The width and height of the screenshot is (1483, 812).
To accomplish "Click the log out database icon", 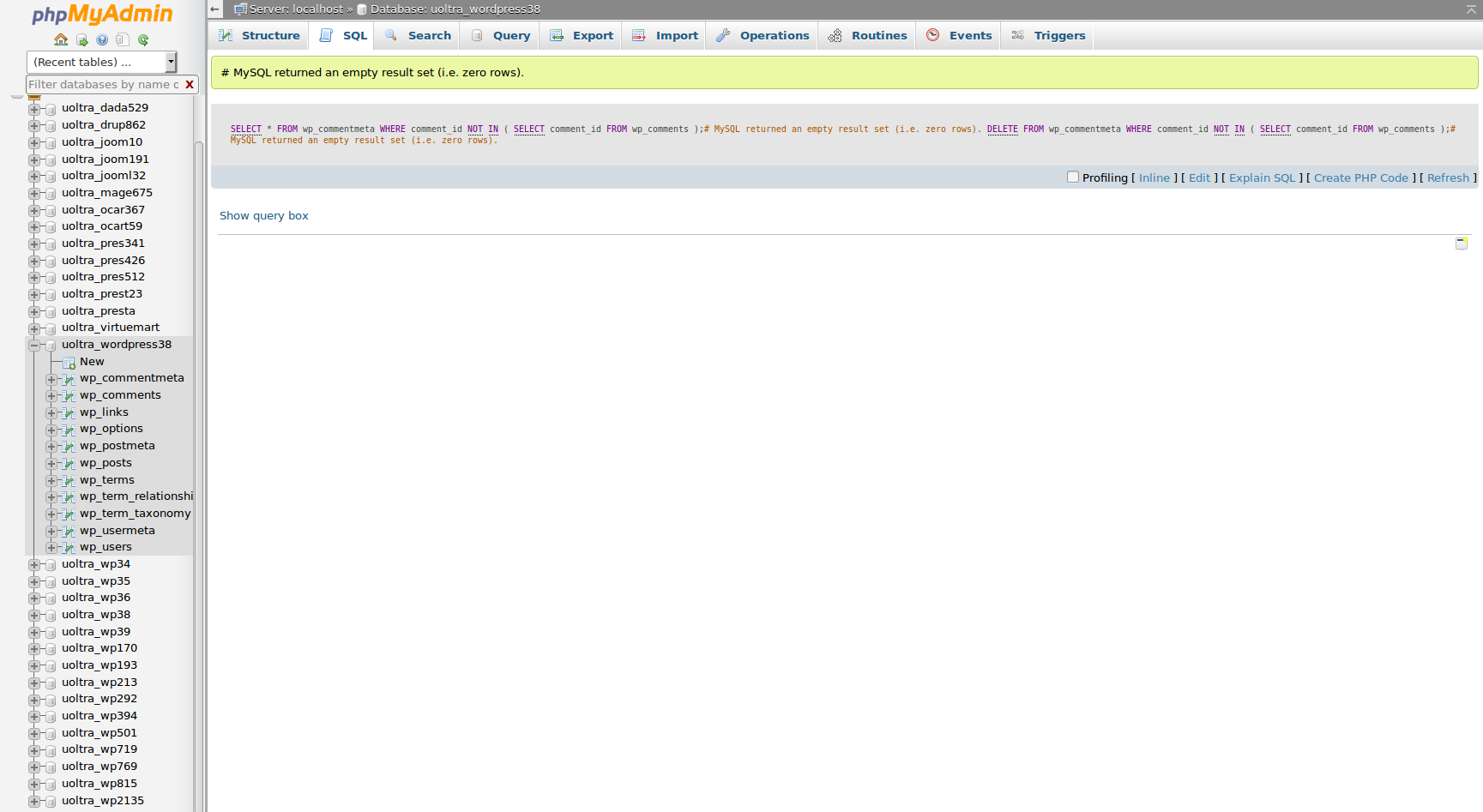I will (x=82, y=39).
